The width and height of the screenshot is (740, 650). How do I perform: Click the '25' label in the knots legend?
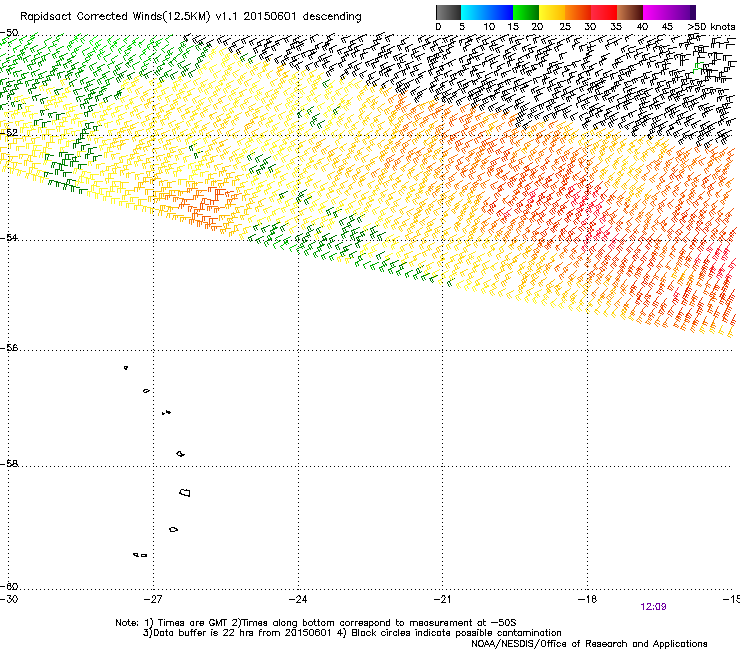(565, 27)
